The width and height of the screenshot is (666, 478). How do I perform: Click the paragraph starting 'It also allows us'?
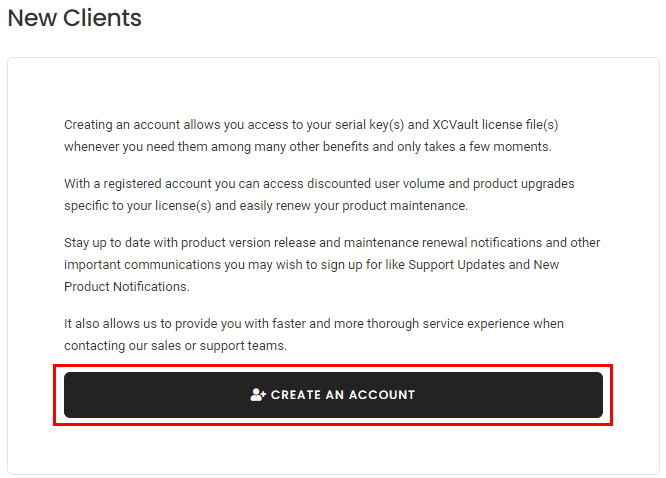click(314, 334)
